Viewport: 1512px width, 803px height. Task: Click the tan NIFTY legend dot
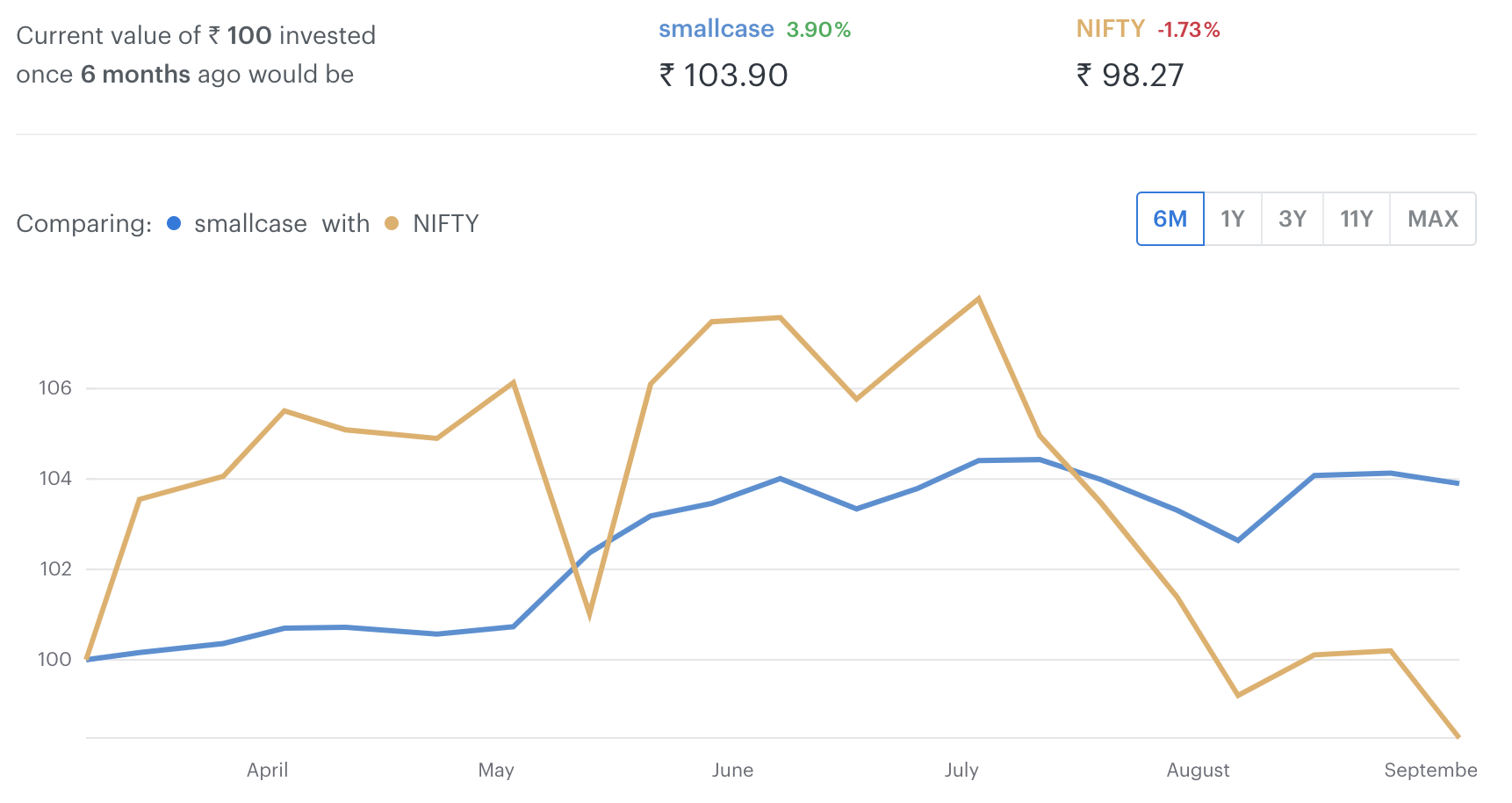click(392, 223)
